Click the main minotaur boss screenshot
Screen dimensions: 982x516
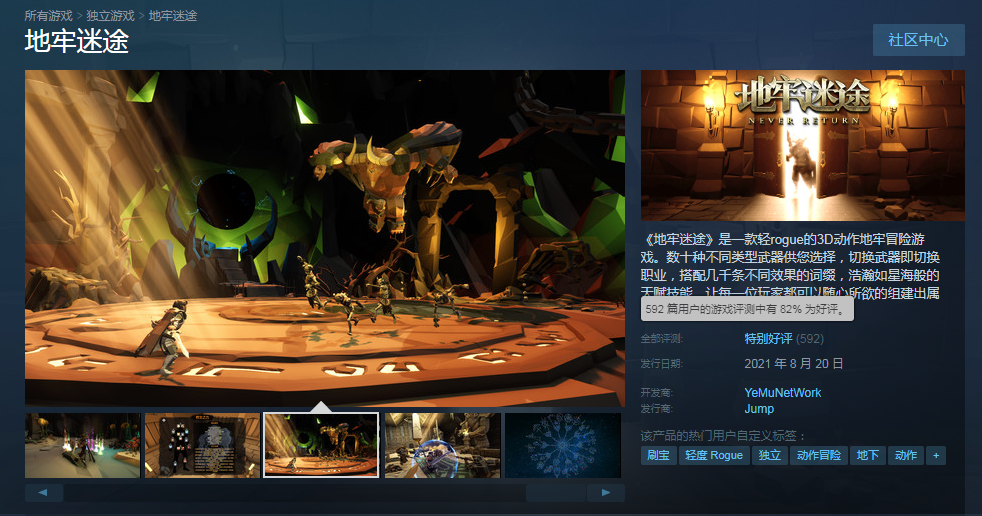click(324, 238)
